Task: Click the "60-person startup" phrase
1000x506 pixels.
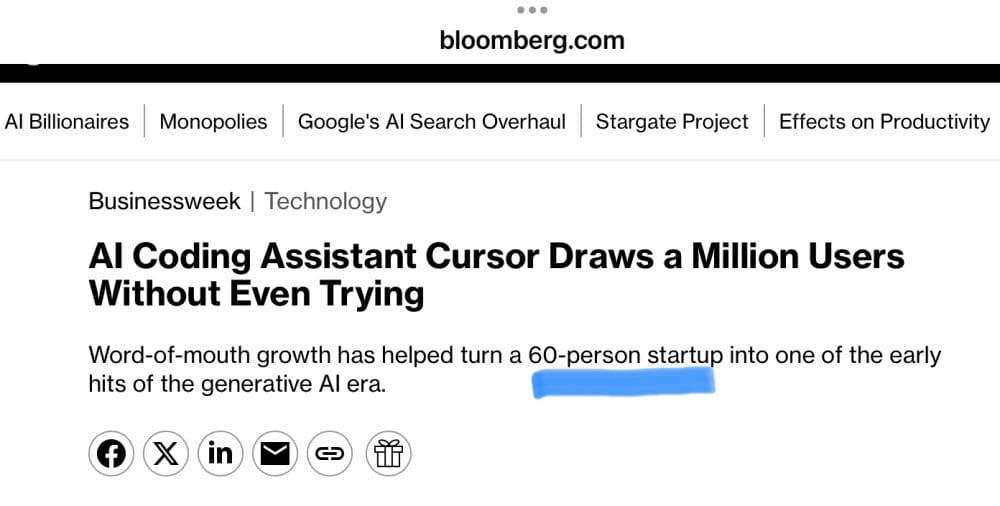Action: pyautogui.click(x=625, y=355)
